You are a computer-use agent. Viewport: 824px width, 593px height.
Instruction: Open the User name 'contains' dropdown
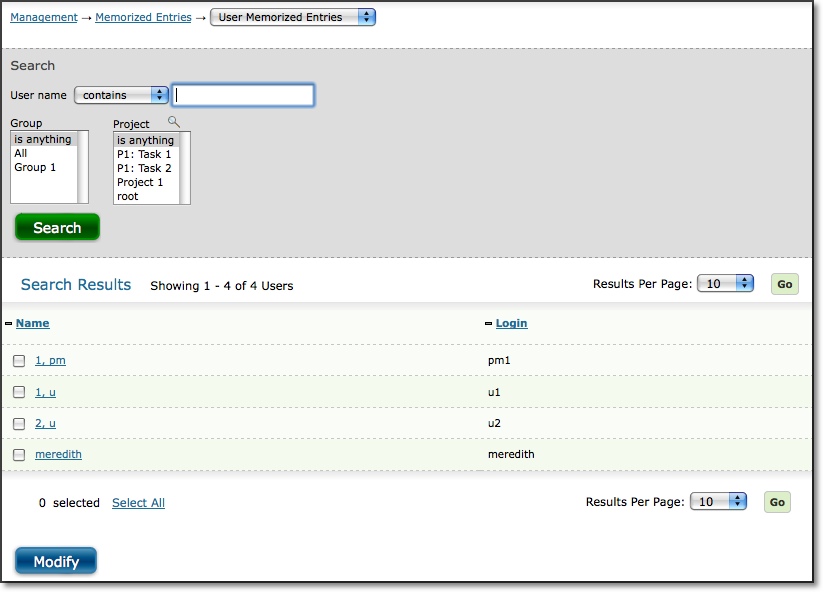(x=121, y=95)
